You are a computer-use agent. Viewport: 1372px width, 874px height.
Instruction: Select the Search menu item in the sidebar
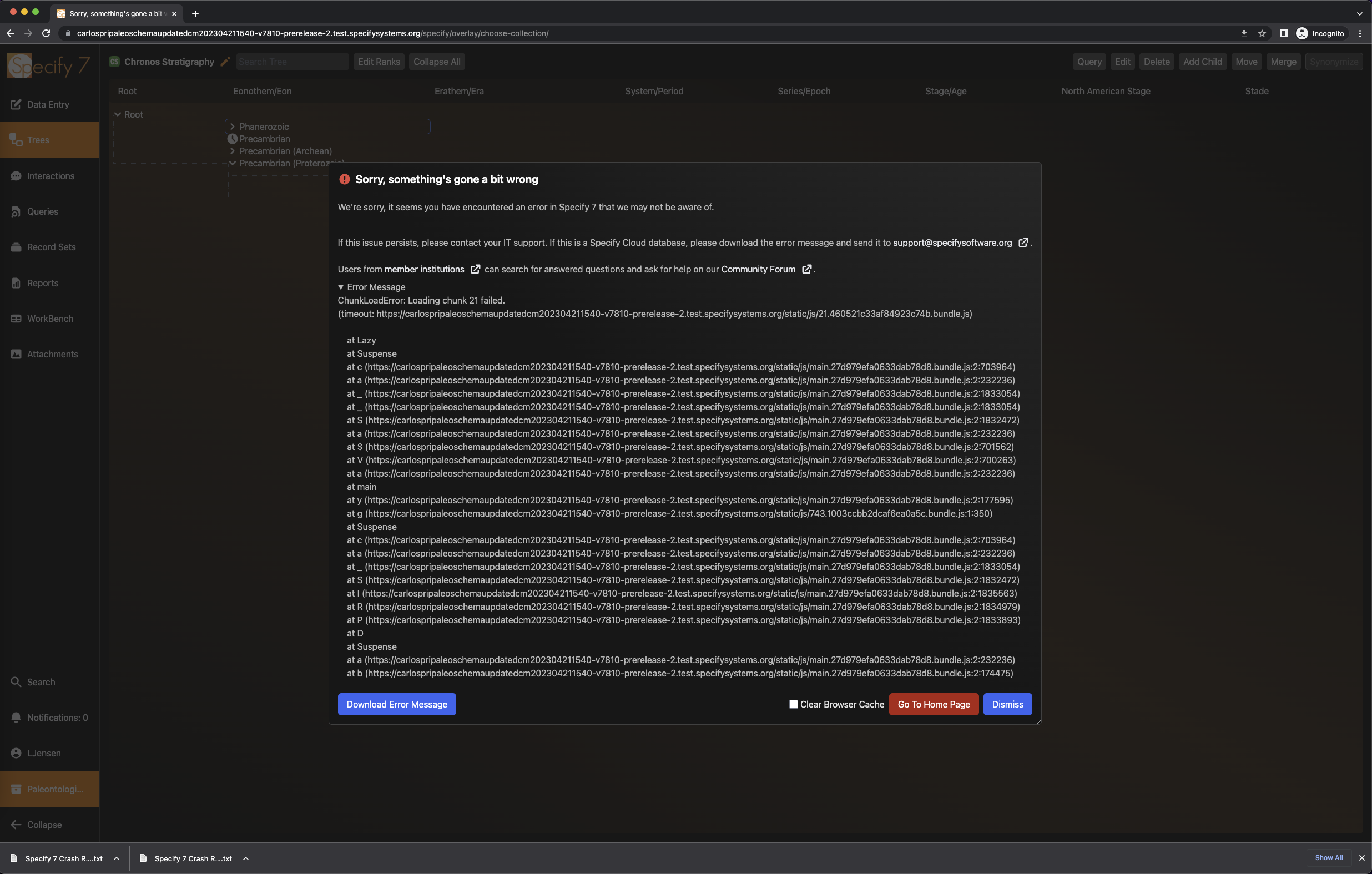click(x=41, y=682)
